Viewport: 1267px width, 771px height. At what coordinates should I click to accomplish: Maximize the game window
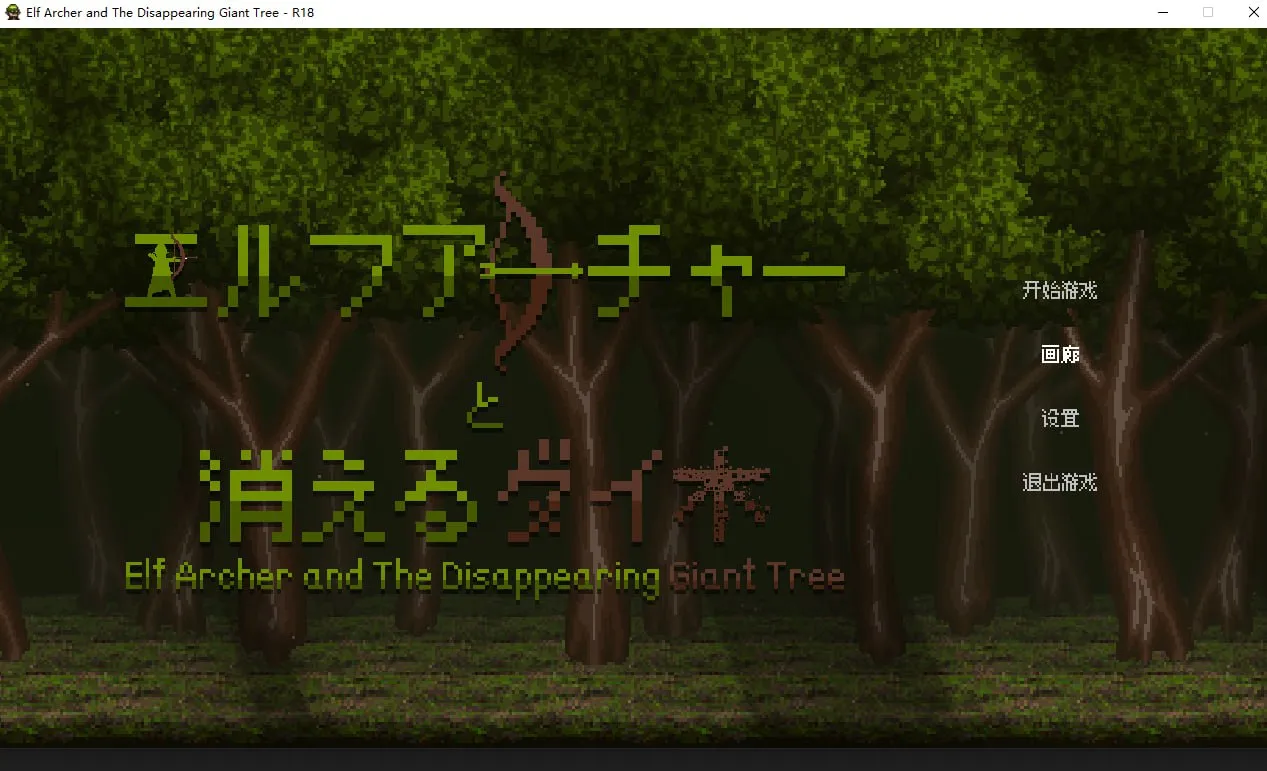[1208, 13]
